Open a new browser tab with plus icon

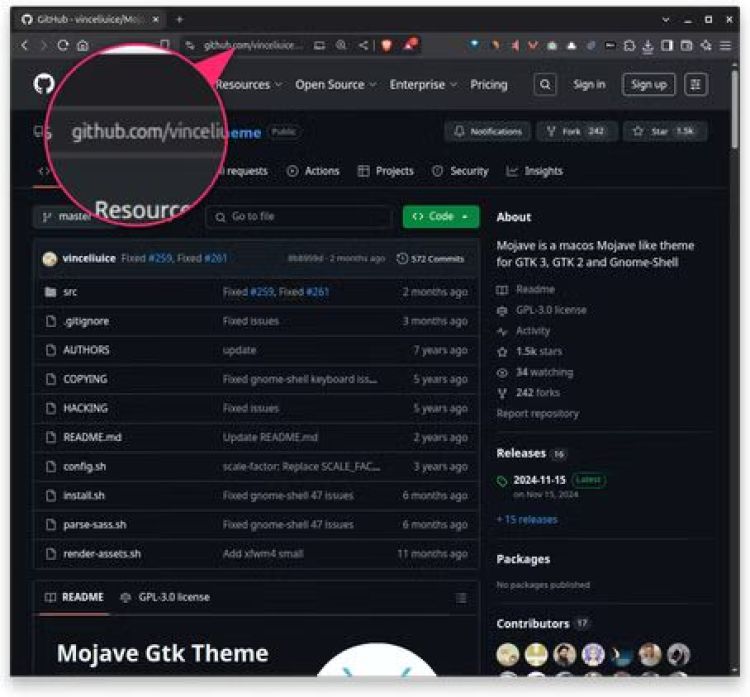coord(180,19)
